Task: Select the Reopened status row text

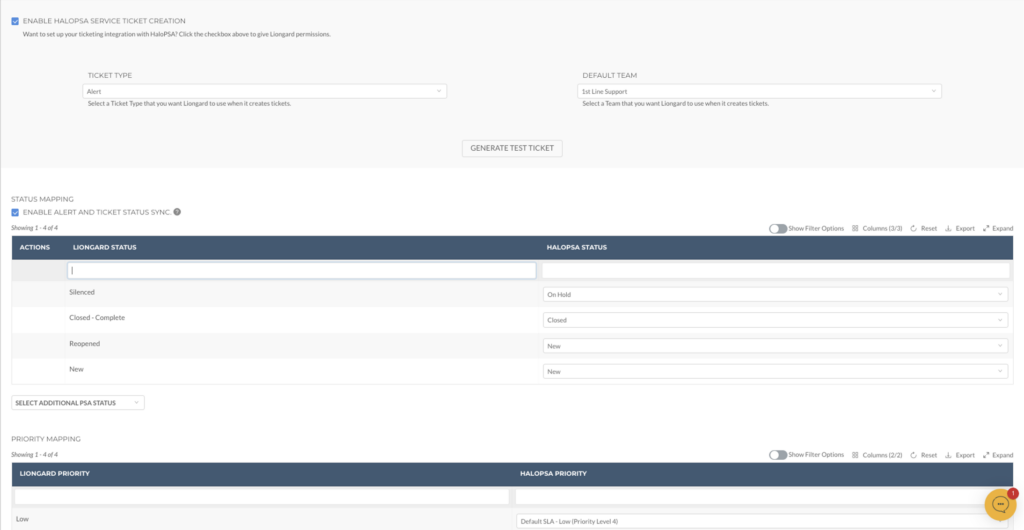Action: coord(84,343)
